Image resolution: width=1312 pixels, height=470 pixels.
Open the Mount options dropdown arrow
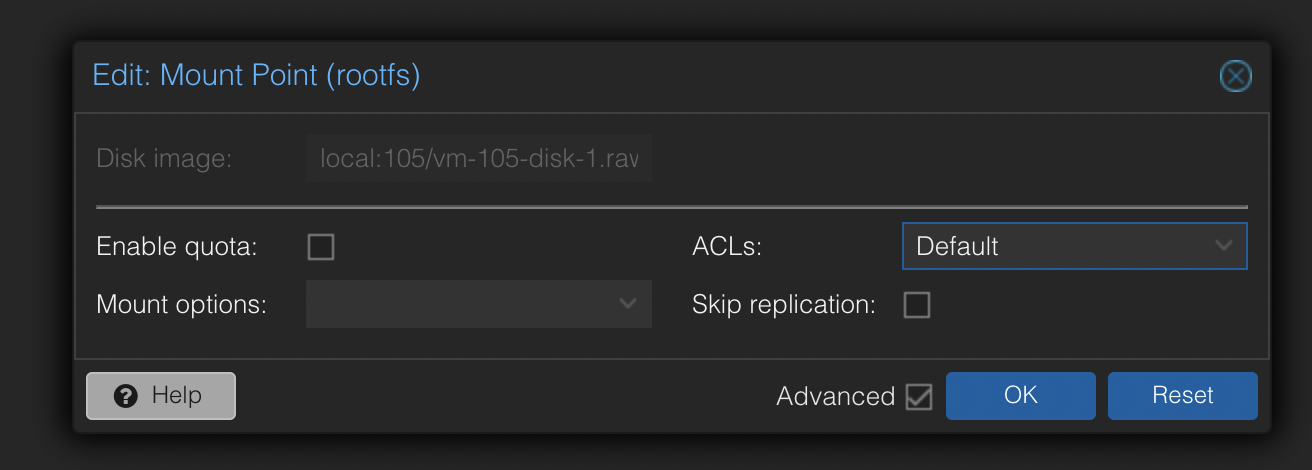pyautogui.click(x=628, y=304)
